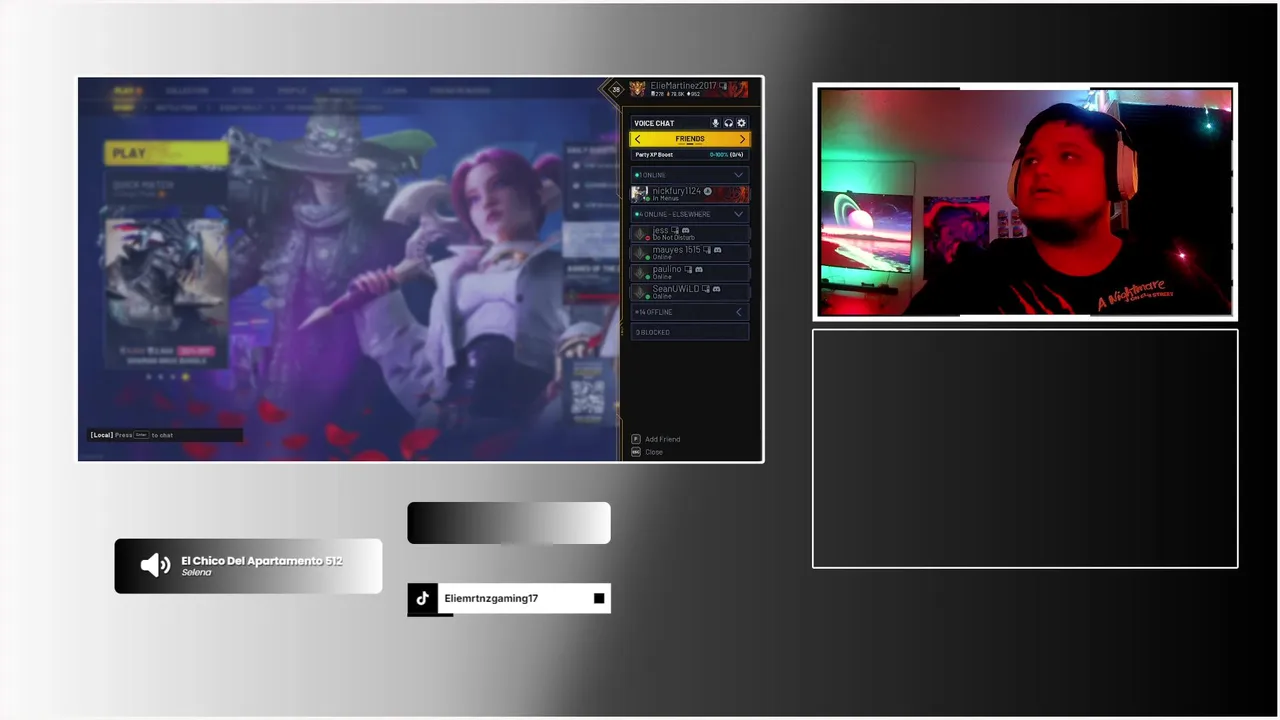The height and width of the screenshot is (720, 1280).
Task: Select the FRIENDS tab header
Action: coord(690,139)
